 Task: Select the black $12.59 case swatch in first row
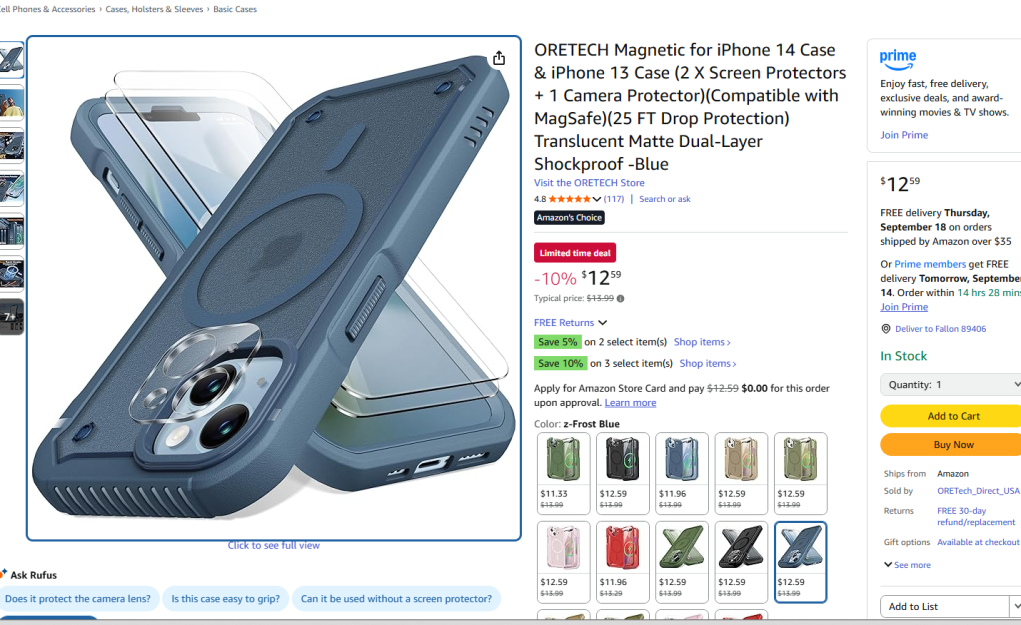tap(622, 473)
